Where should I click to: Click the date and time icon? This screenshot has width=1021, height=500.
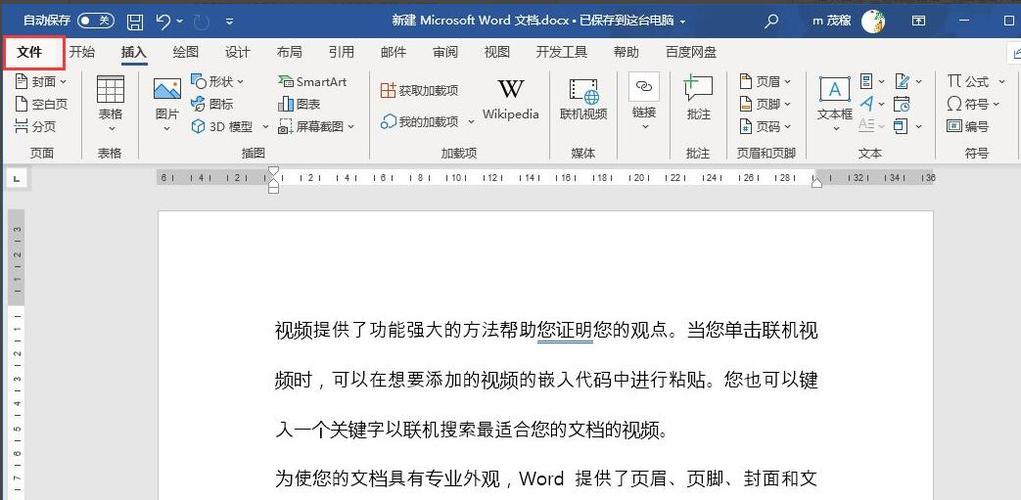point(902,104)
